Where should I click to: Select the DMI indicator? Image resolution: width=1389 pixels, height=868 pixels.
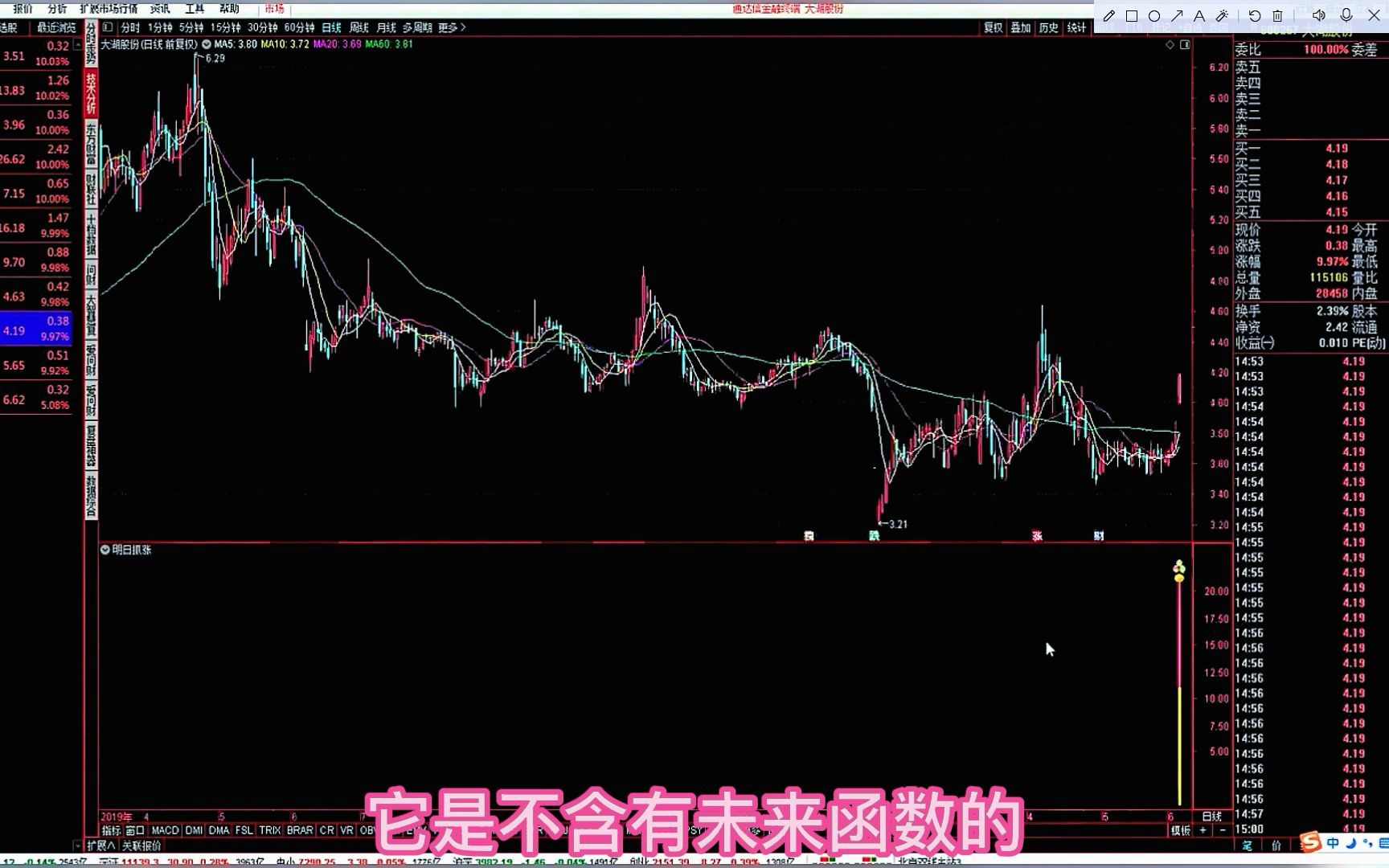[x=194, y=830]
